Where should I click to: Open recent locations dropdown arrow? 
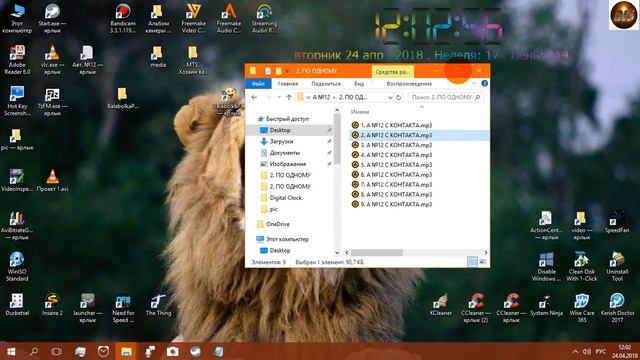click(x=279, y=97)
